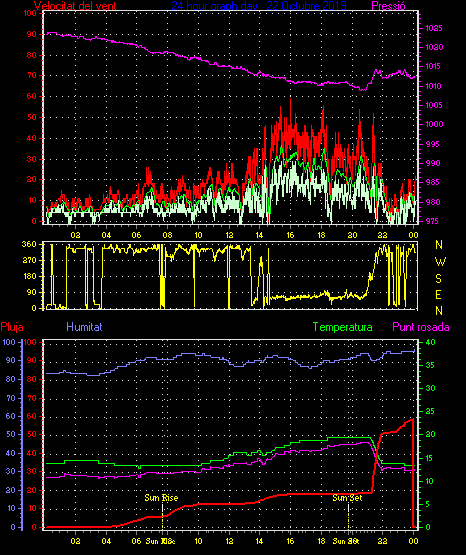The width and height of the screenshot is (466, 555).
Task: Click the bottom 'N' compass letter
Action: (x=439, y=311)
